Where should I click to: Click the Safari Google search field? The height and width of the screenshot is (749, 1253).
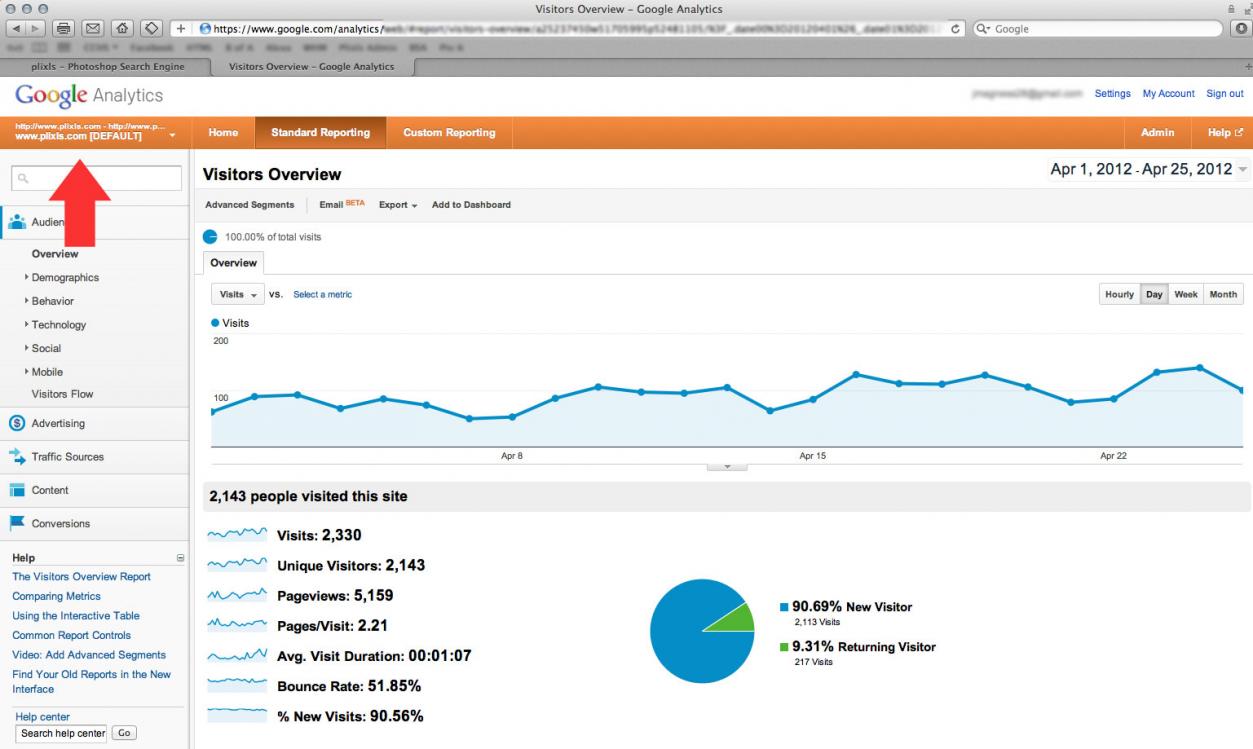(1099, 29)
